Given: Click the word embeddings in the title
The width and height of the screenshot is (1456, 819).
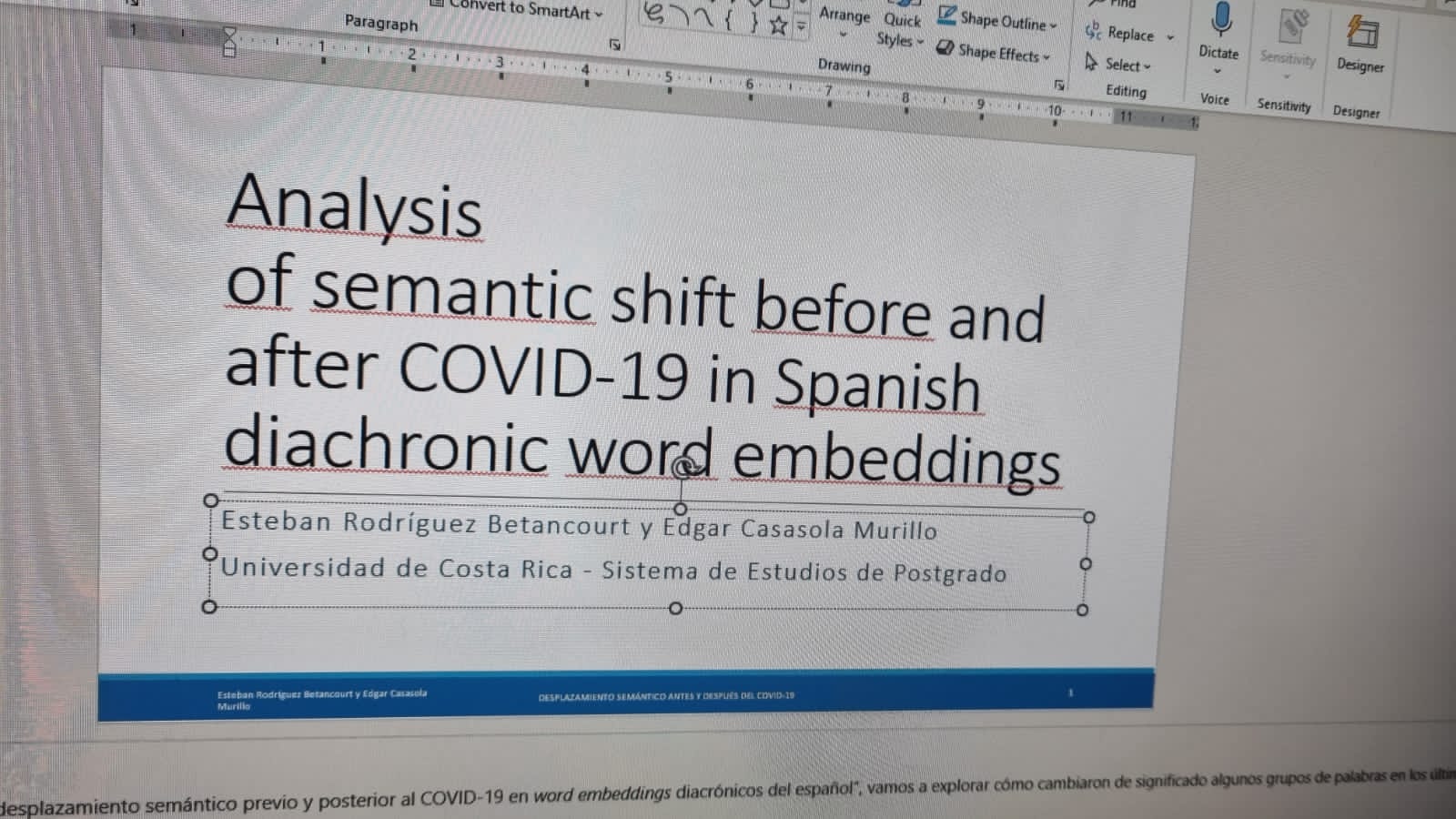Looking at the screenshot, I should pos(897,459).
